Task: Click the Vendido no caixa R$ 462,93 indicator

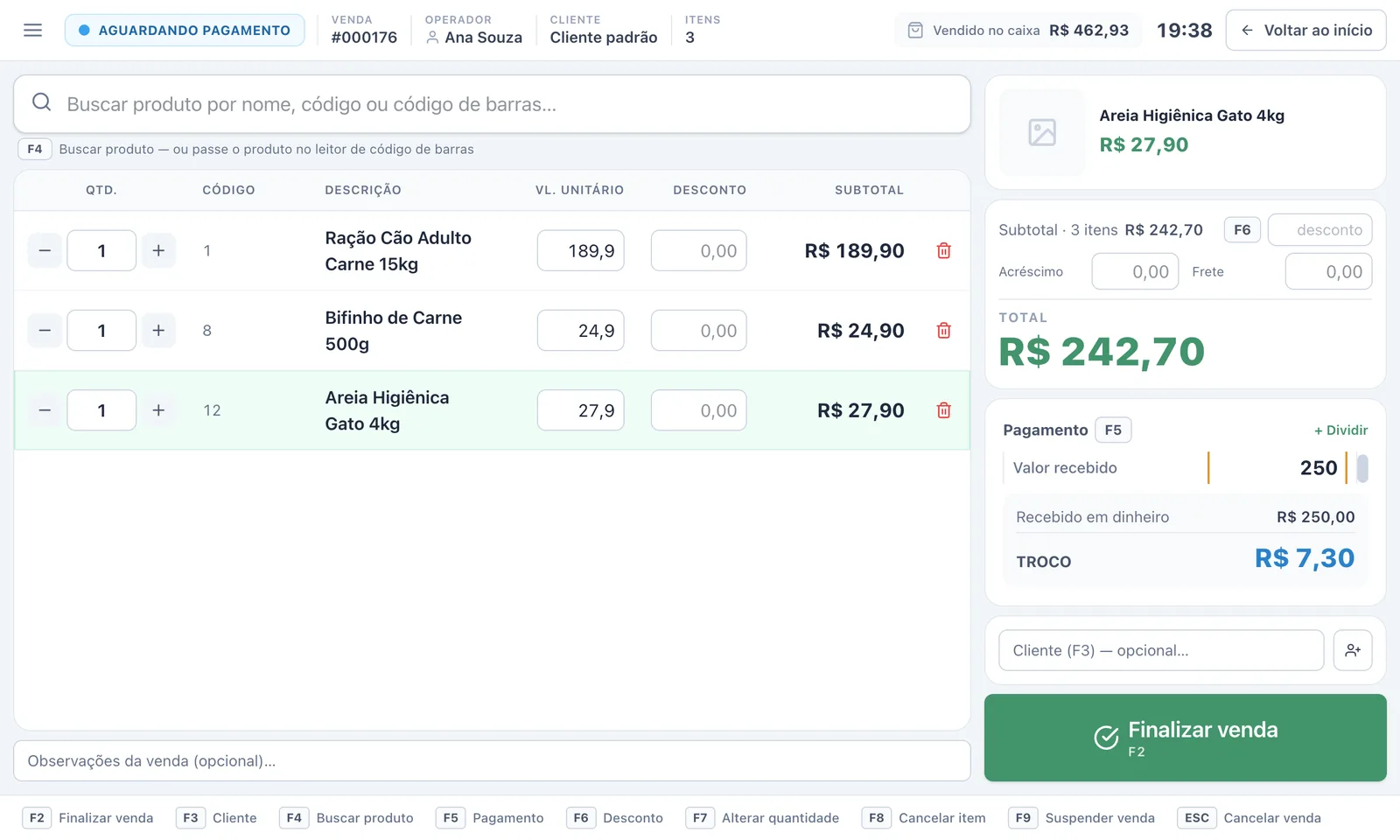Action: [1018, 31]
